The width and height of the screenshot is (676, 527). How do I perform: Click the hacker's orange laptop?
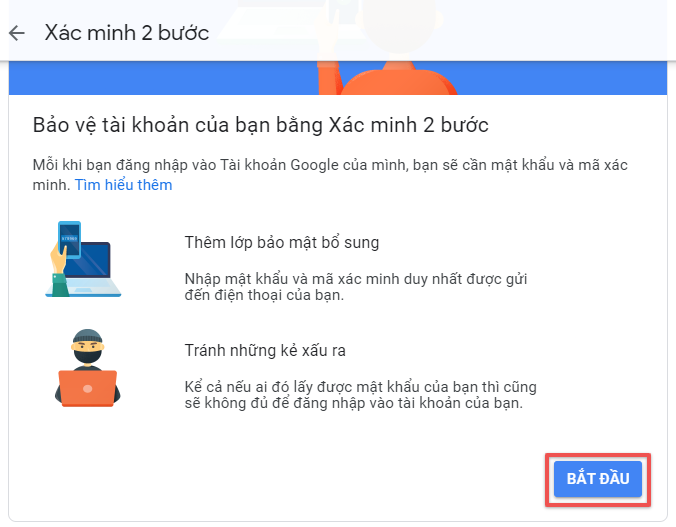(x=88, y=388)
